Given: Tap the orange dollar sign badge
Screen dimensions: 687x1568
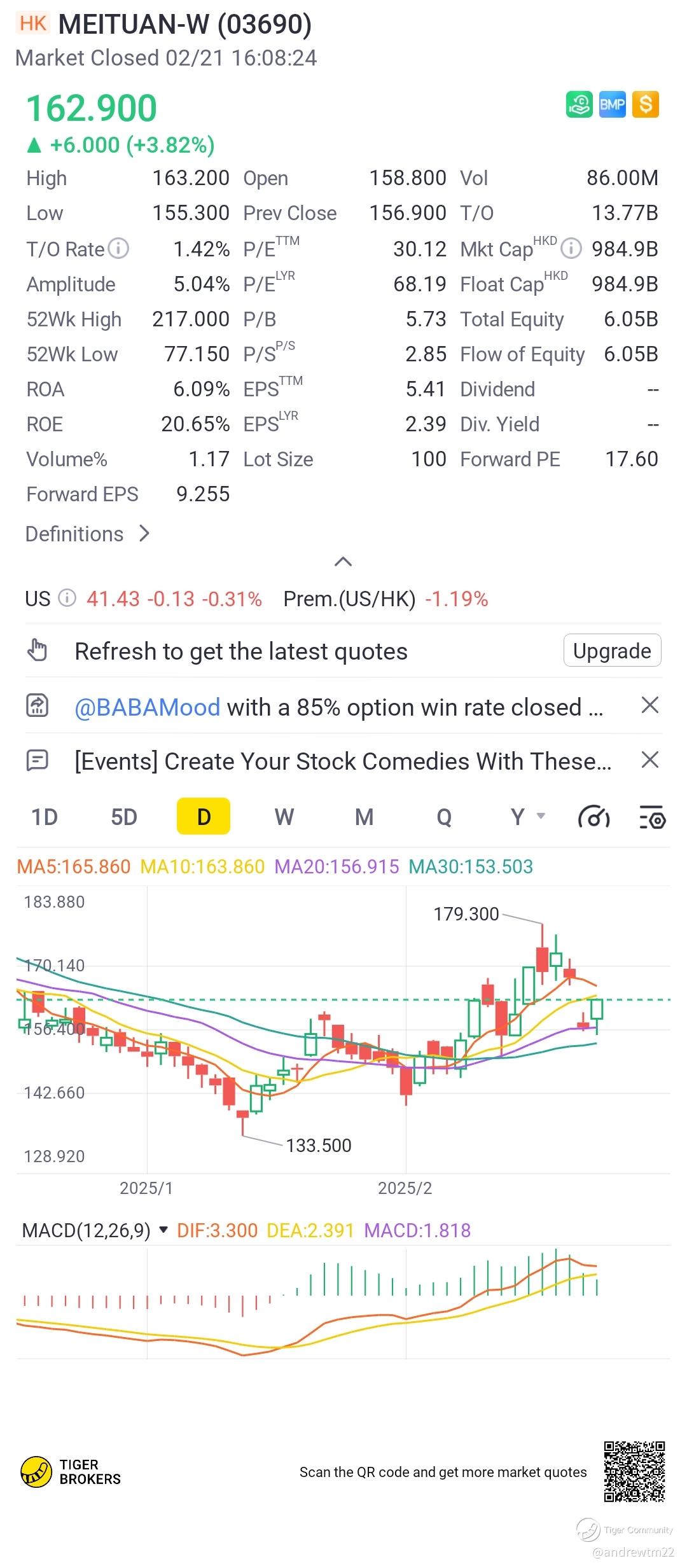Looking at the screenshot, I should [x=646, y=104].
